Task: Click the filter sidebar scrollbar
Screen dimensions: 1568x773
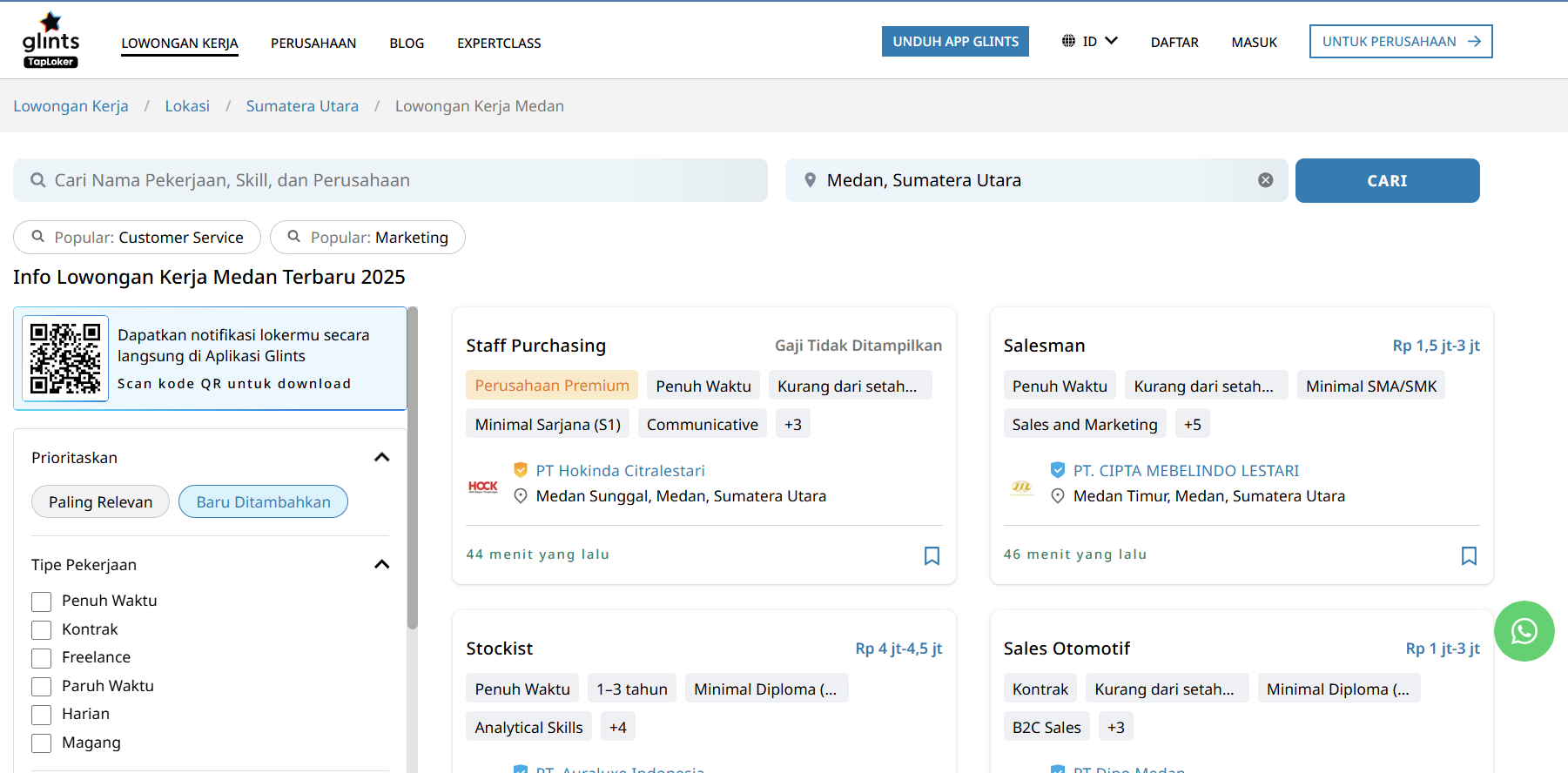Action: (413, 467)
